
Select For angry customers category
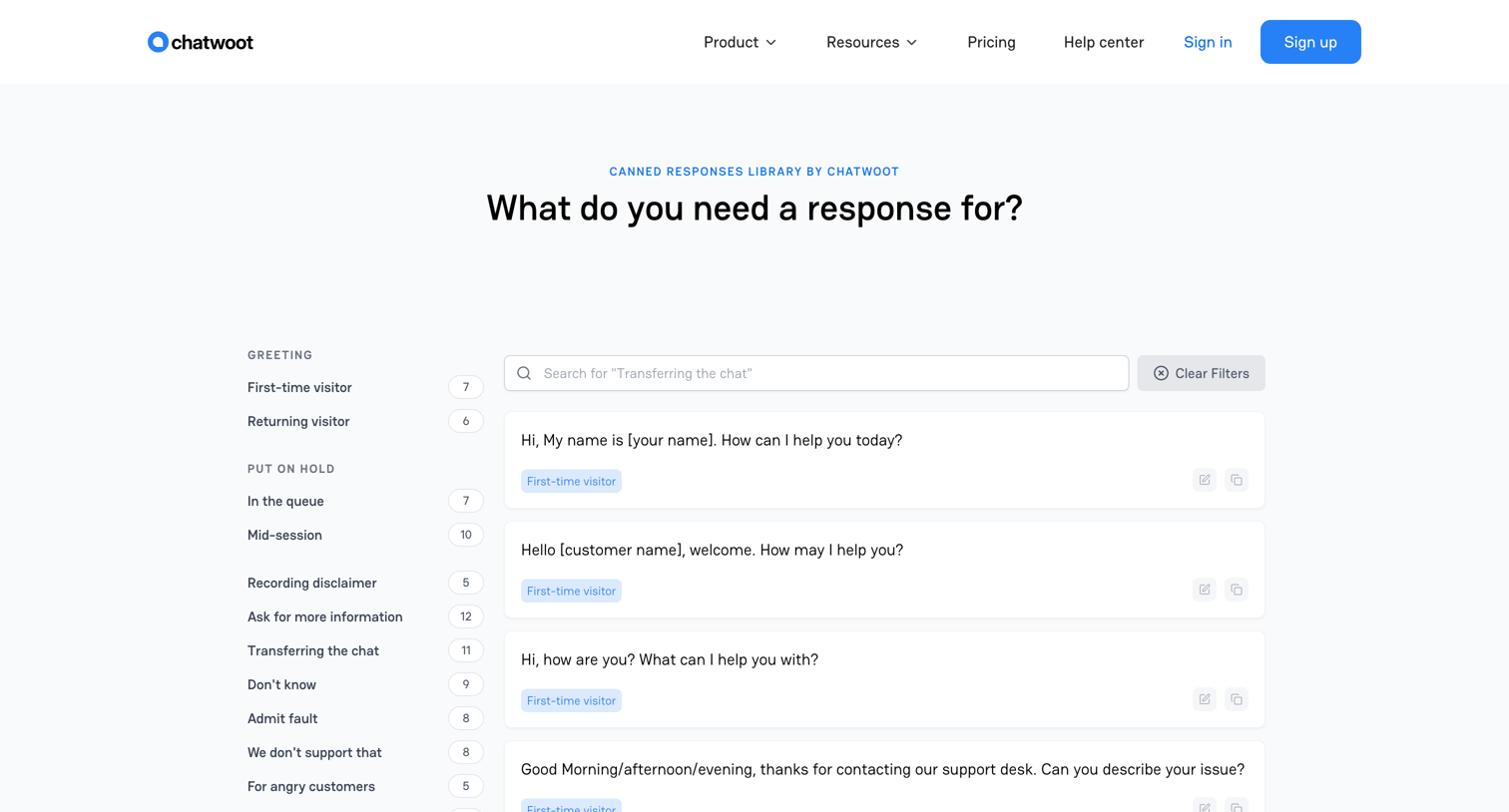pos(365,786)
